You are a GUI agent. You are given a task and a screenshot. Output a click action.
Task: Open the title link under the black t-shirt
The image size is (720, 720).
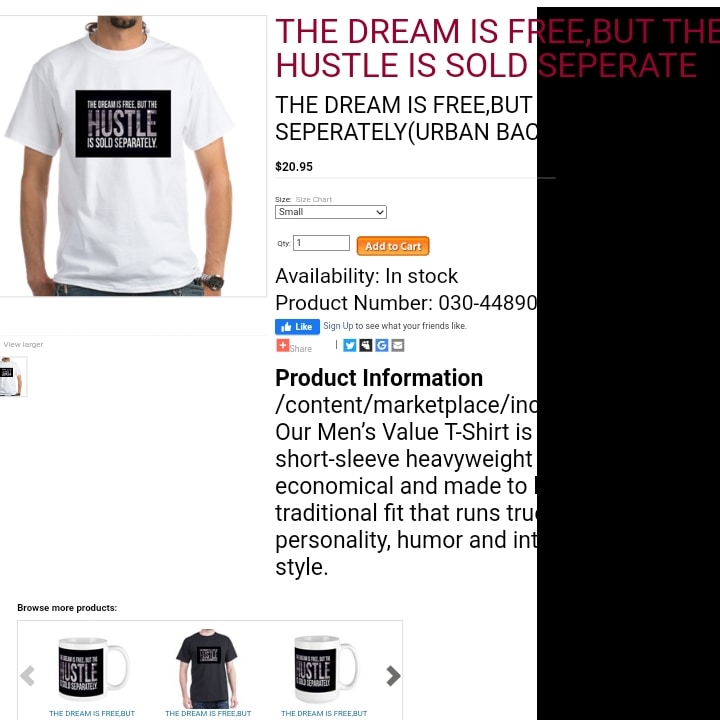[208, 714]
